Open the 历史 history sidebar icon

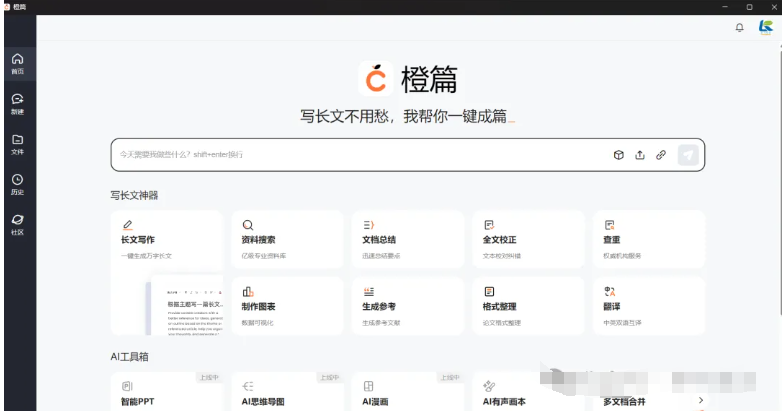coord(17,184)
